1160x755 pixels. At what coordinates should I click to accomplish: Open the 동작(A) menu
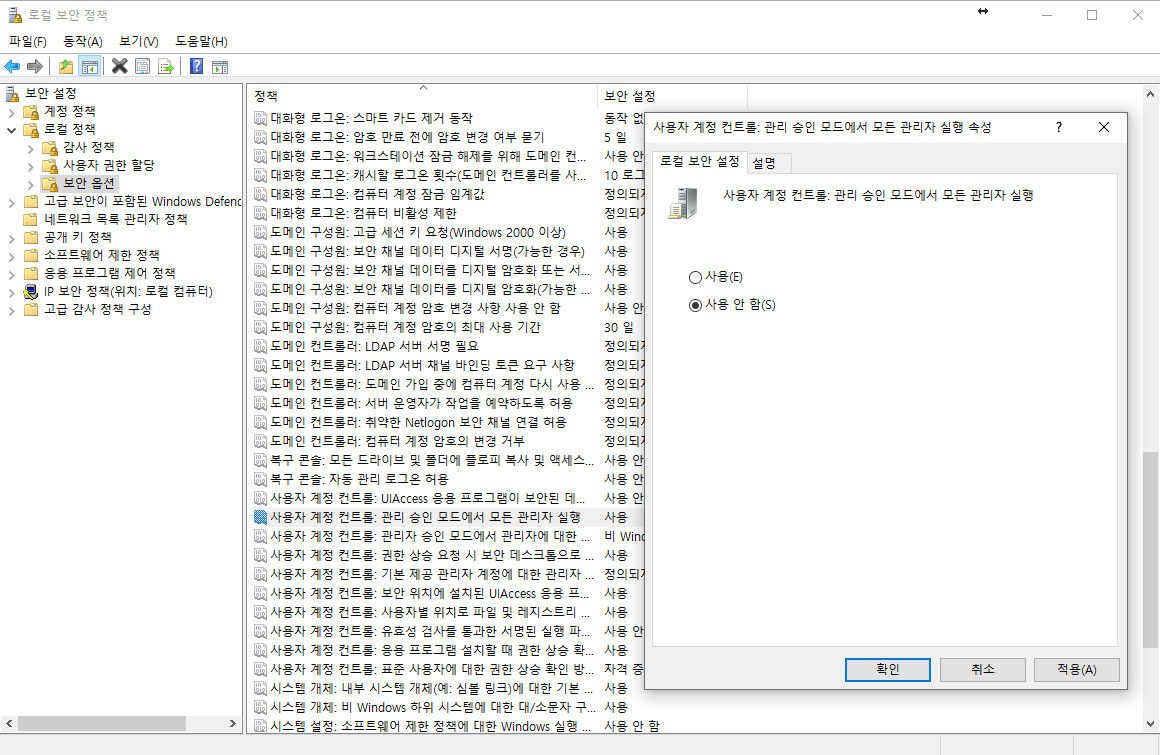pyautogui.click(x=82, y=41)
